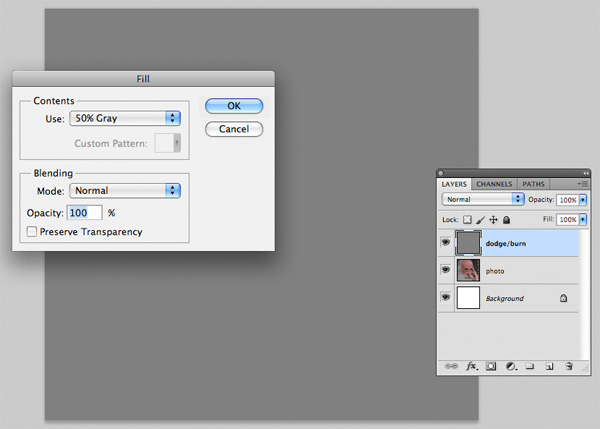Switch to the Channels tab
The height and width of the screenshot is (429, 600).
point(494,184)
